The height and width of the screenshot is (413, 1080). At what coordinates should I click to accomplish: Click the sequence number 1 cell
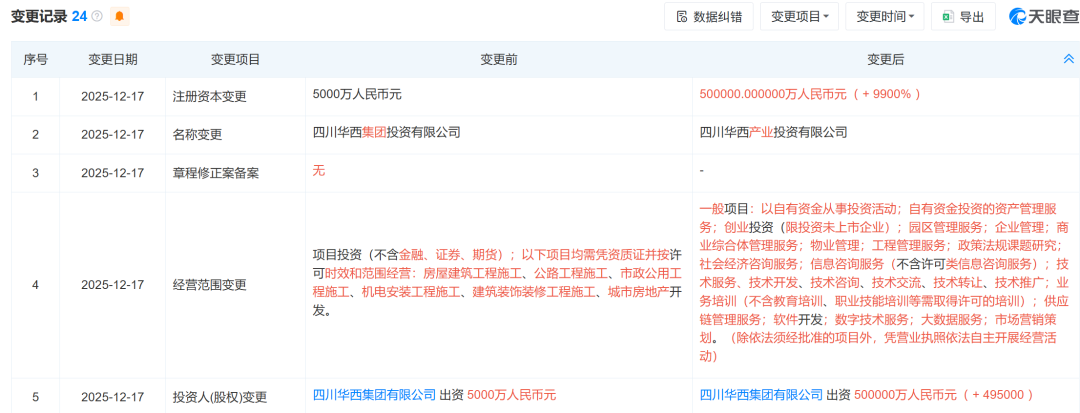click(x=35, y=96)
